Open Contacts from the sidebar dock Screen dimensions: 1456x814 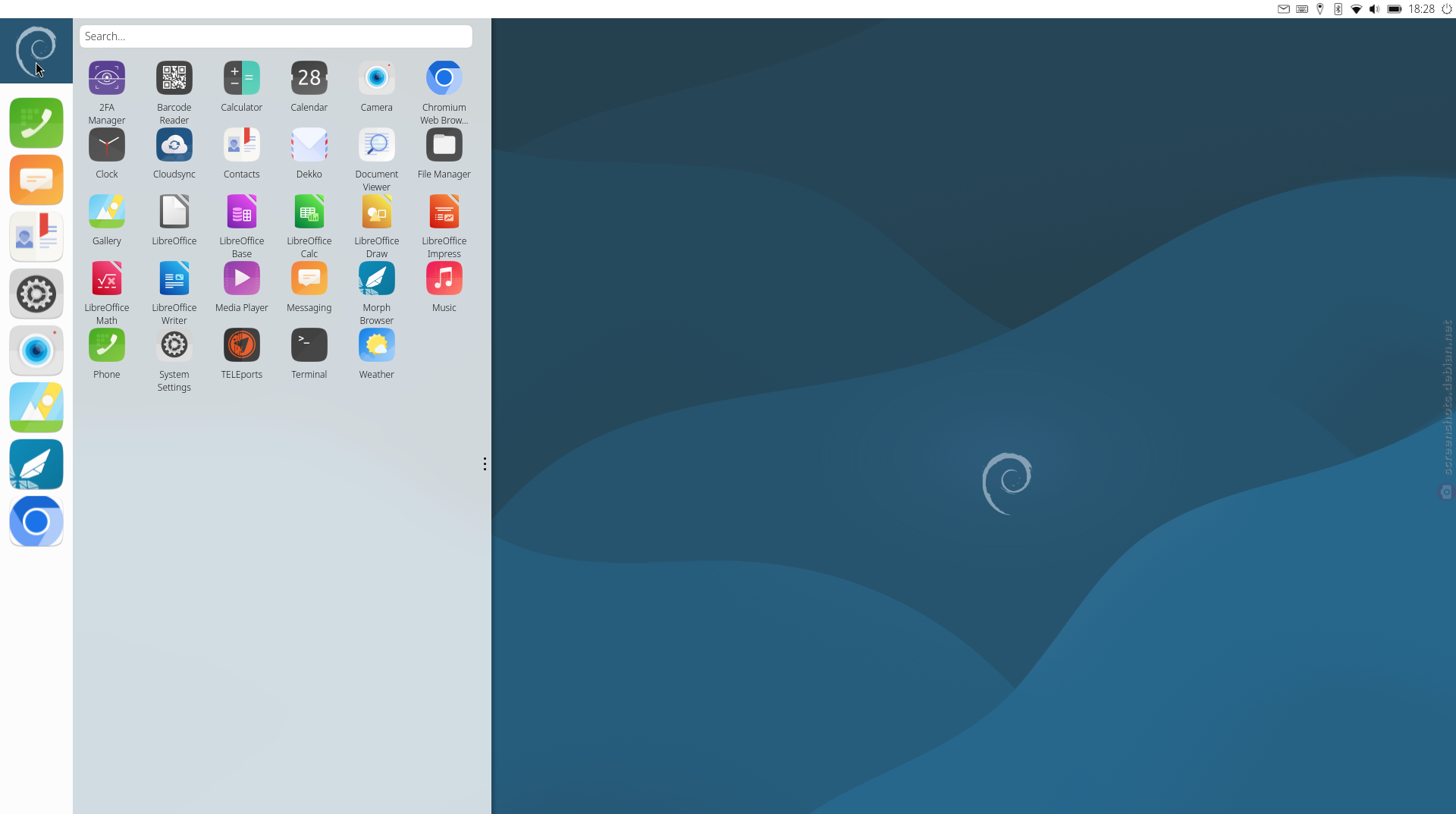[36, 237]
